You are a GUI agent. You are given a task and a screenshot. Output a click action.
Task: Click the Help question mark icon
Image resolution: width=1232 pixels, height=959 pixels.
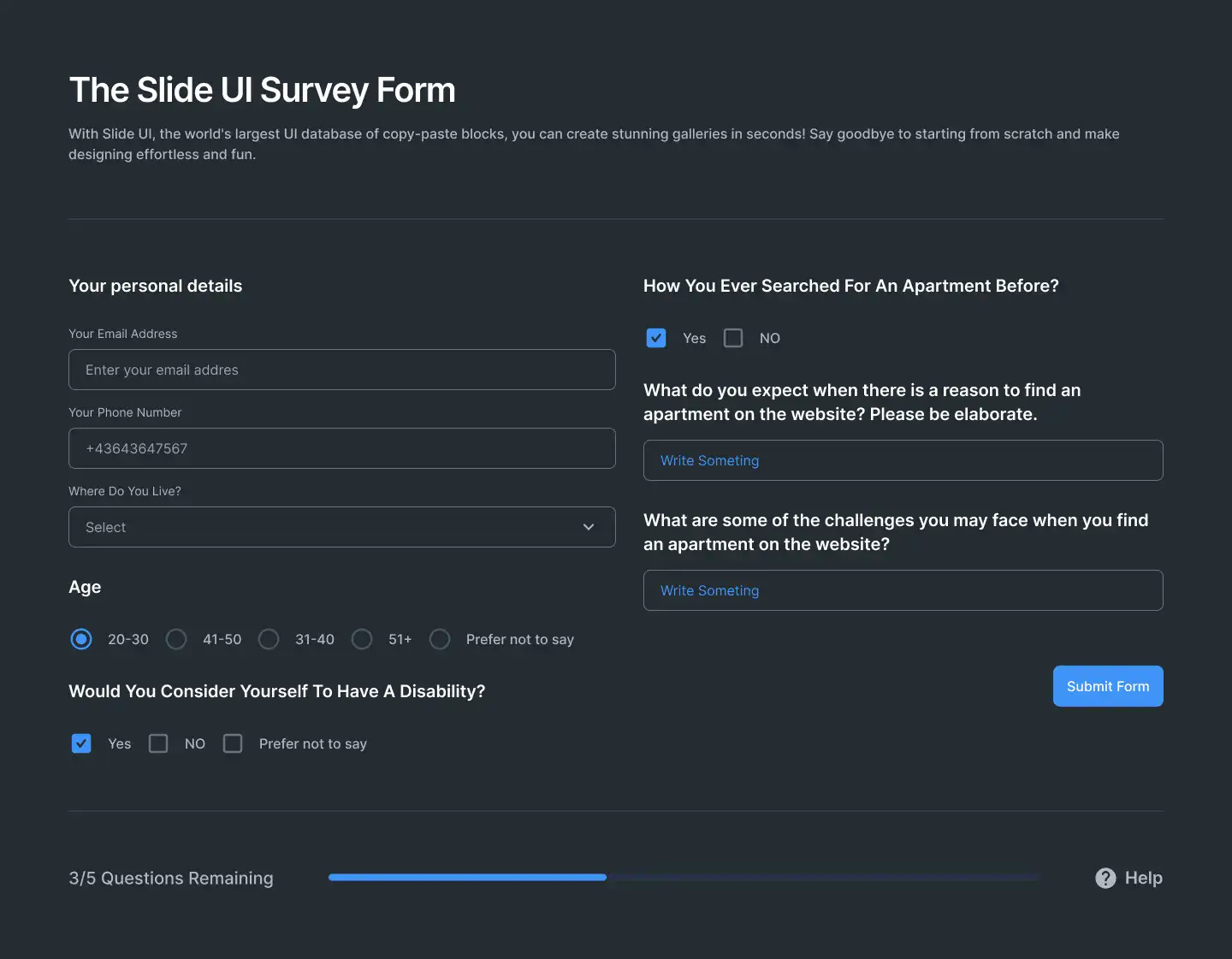pyautogui.click(x=1105, y=879)
